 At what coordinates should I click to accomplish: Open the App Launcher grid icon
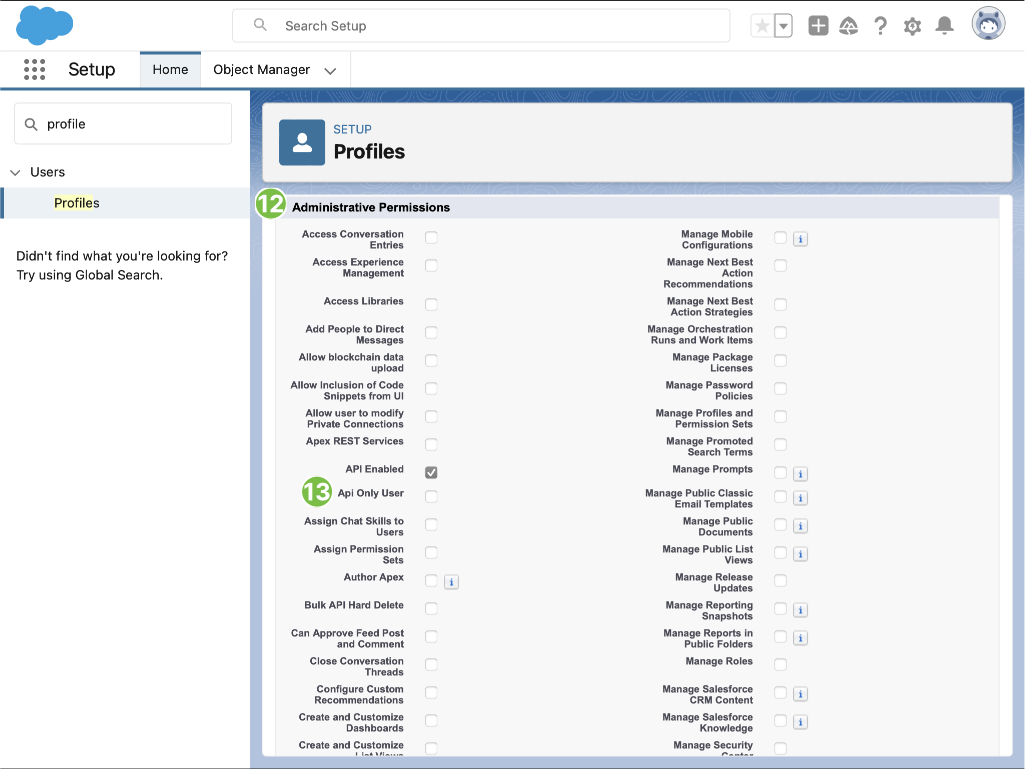[34, 69]
